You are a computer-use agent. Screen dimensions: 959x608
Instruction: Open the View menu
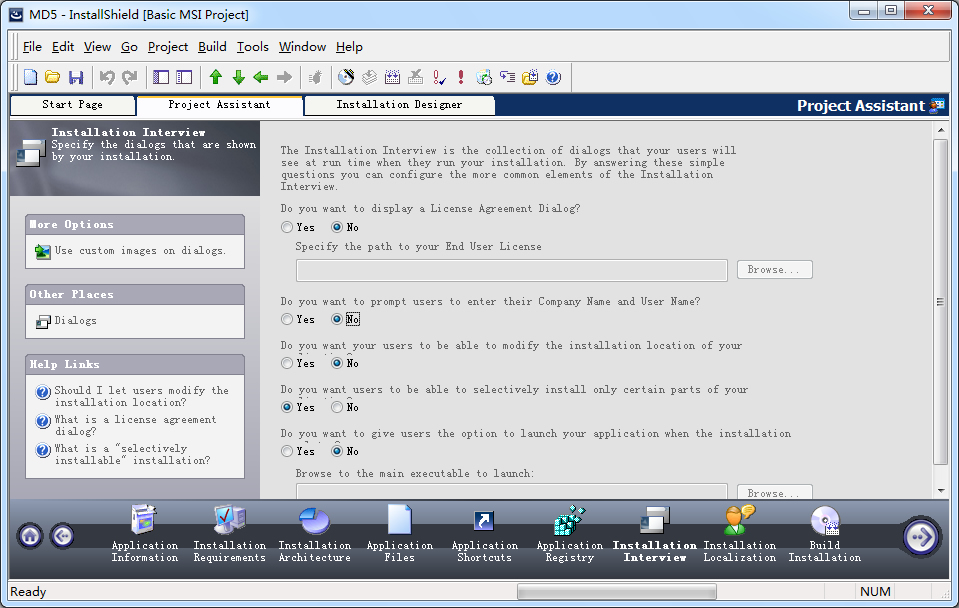pyautogui.click(x=97, y=47)
